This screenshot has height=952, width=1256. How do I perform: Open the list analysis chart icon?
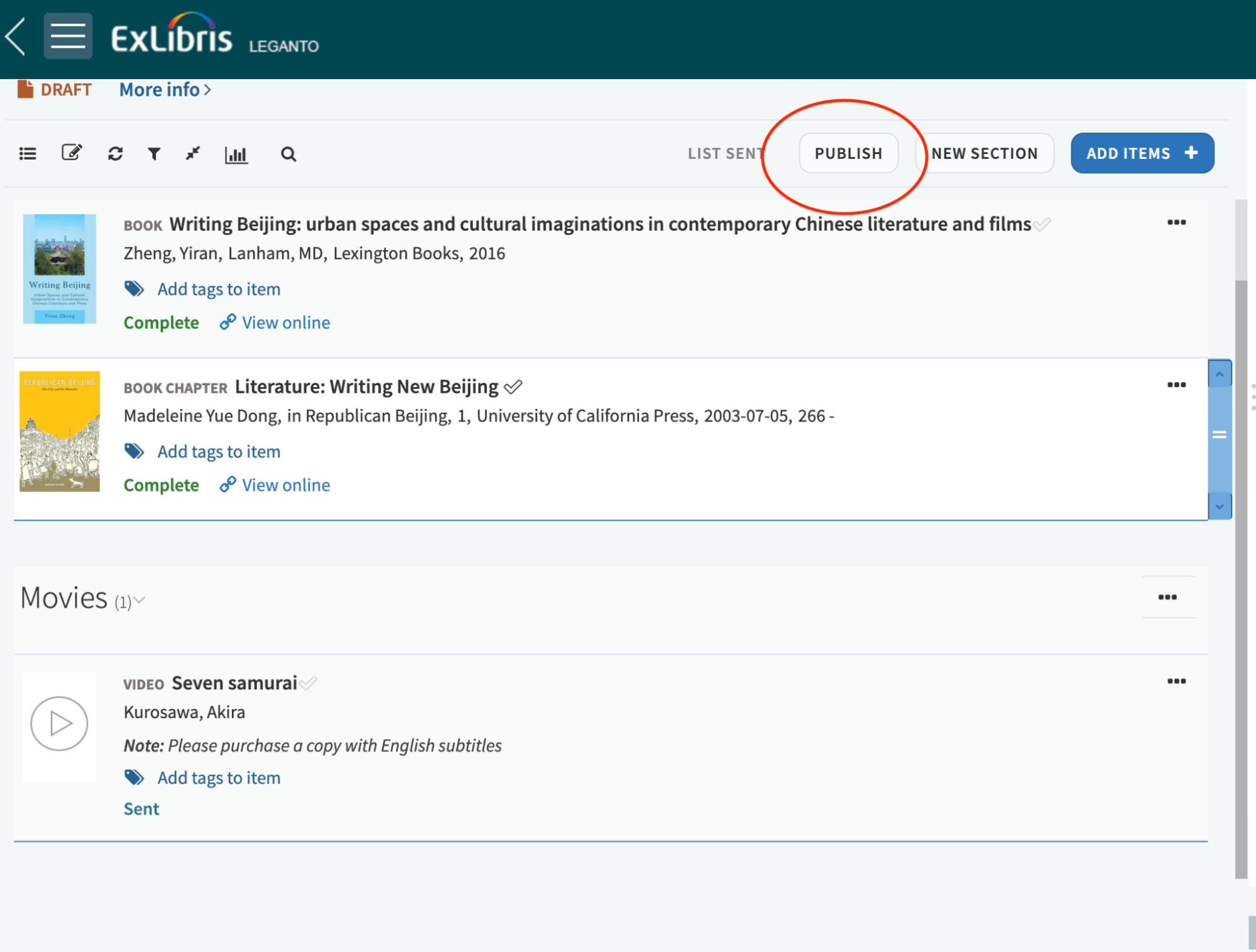pos(236,155)
